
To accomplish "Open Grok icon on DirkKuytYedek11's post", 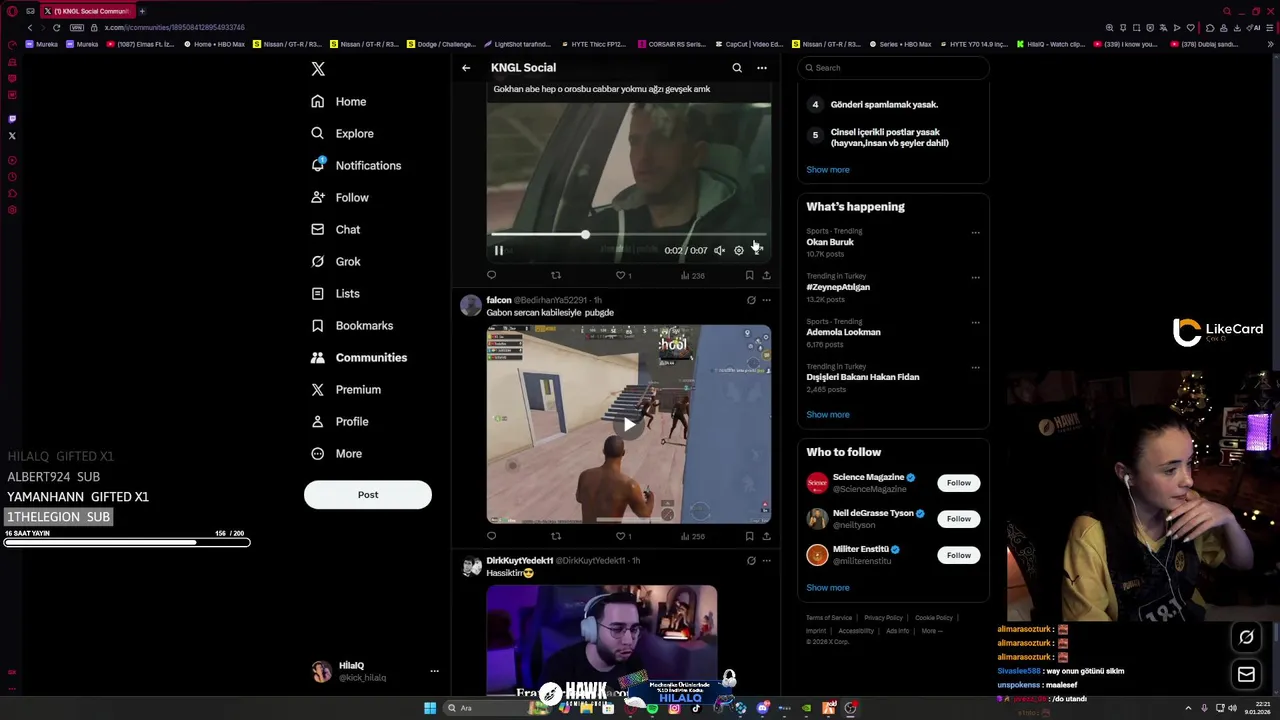I will pyautogui.click(x=751, y=561).
